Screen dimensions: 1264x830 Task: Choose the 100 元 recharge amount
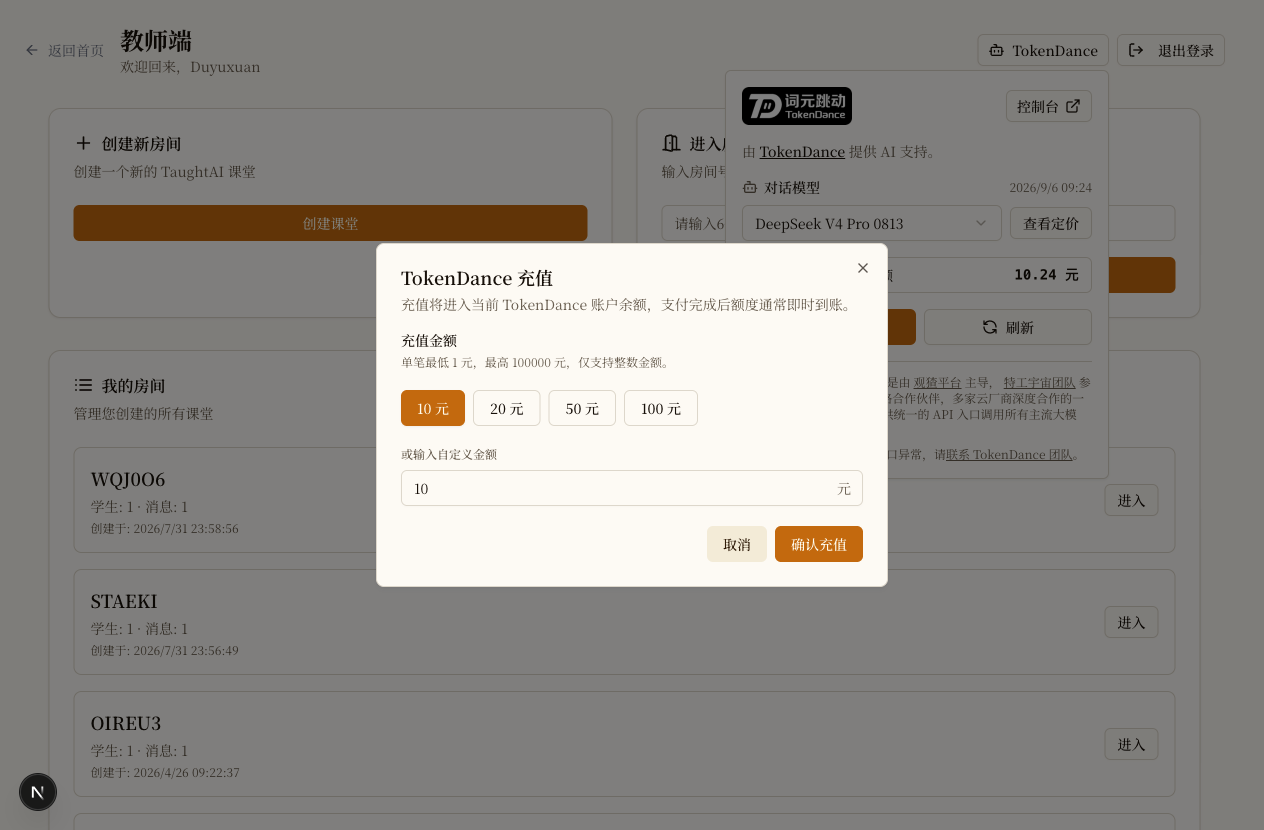(x=661, y=408)
